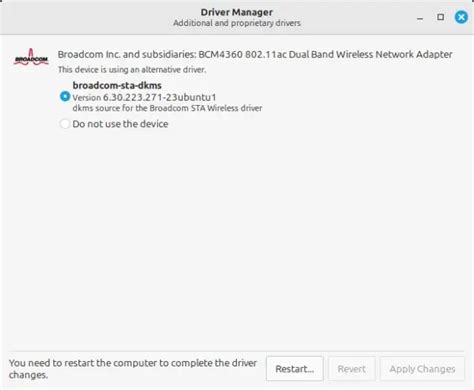Click the Broadcom logo icon

(x=31, y=57)
